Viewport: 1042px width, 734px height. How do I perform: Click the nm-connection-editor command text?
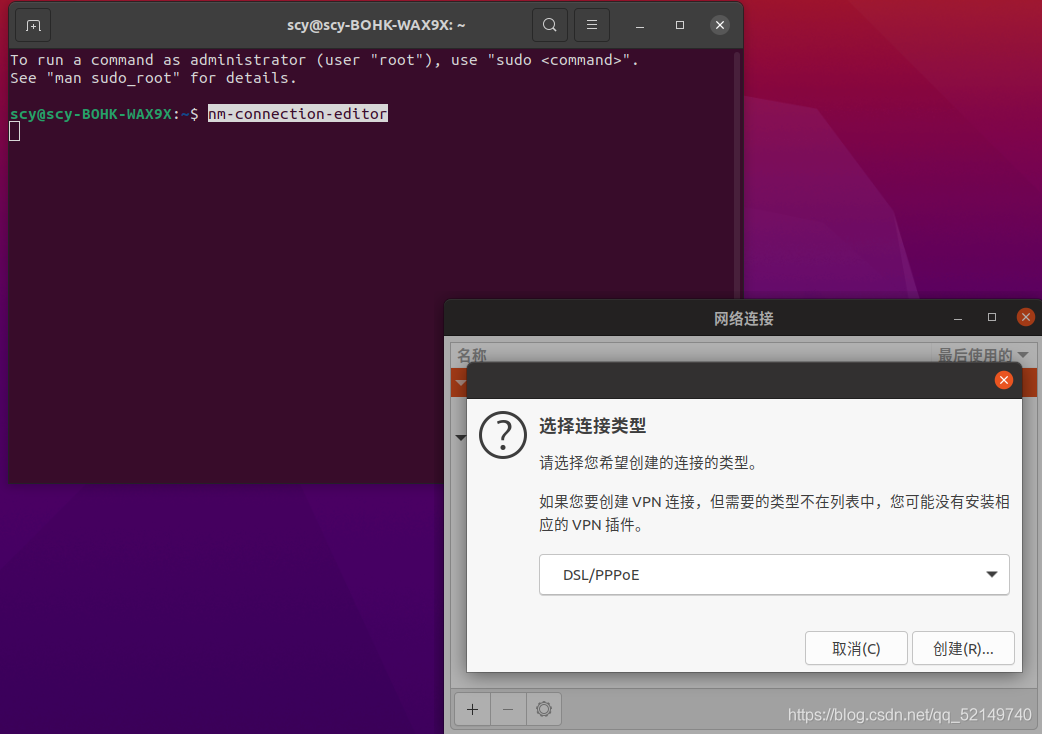tap(297, 114)
